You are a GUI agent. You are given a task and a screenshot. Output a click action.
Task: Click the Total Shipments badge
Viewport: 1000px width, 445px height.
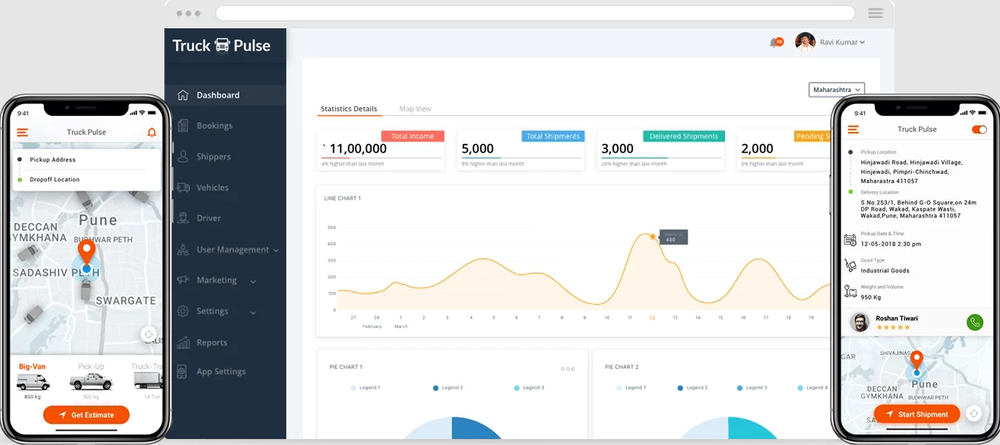pyautogui.click(x=553, y=136)
